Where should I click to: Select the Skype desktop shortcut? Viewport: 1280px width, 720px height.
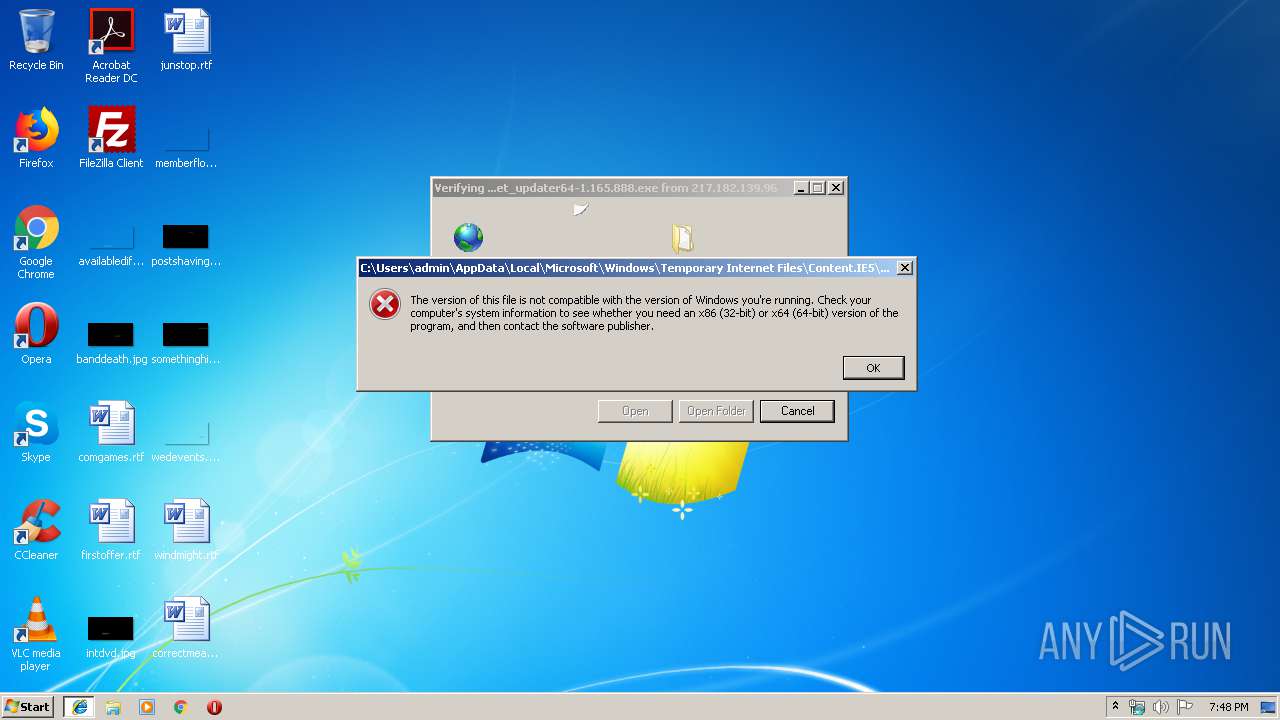coord(36,432)
